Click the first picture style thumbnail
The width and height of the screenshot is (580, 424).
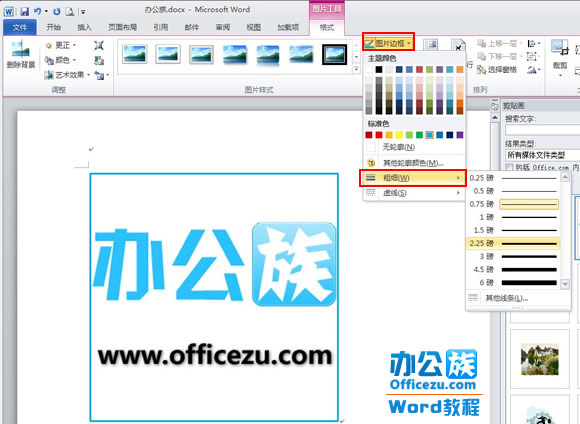pyautogui.click(x=135, y=54)
